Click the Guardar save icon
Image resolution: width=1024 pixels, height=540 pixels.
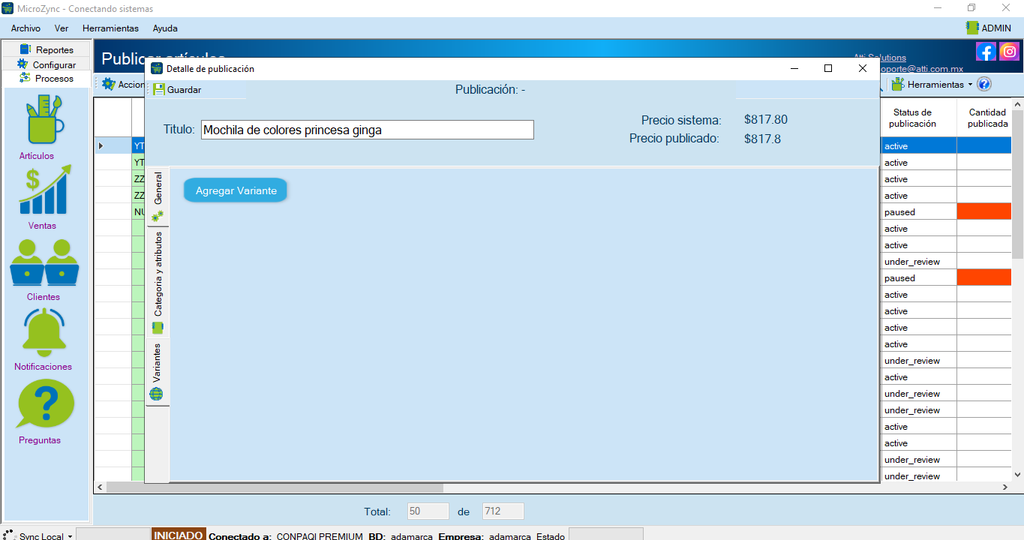159,89
